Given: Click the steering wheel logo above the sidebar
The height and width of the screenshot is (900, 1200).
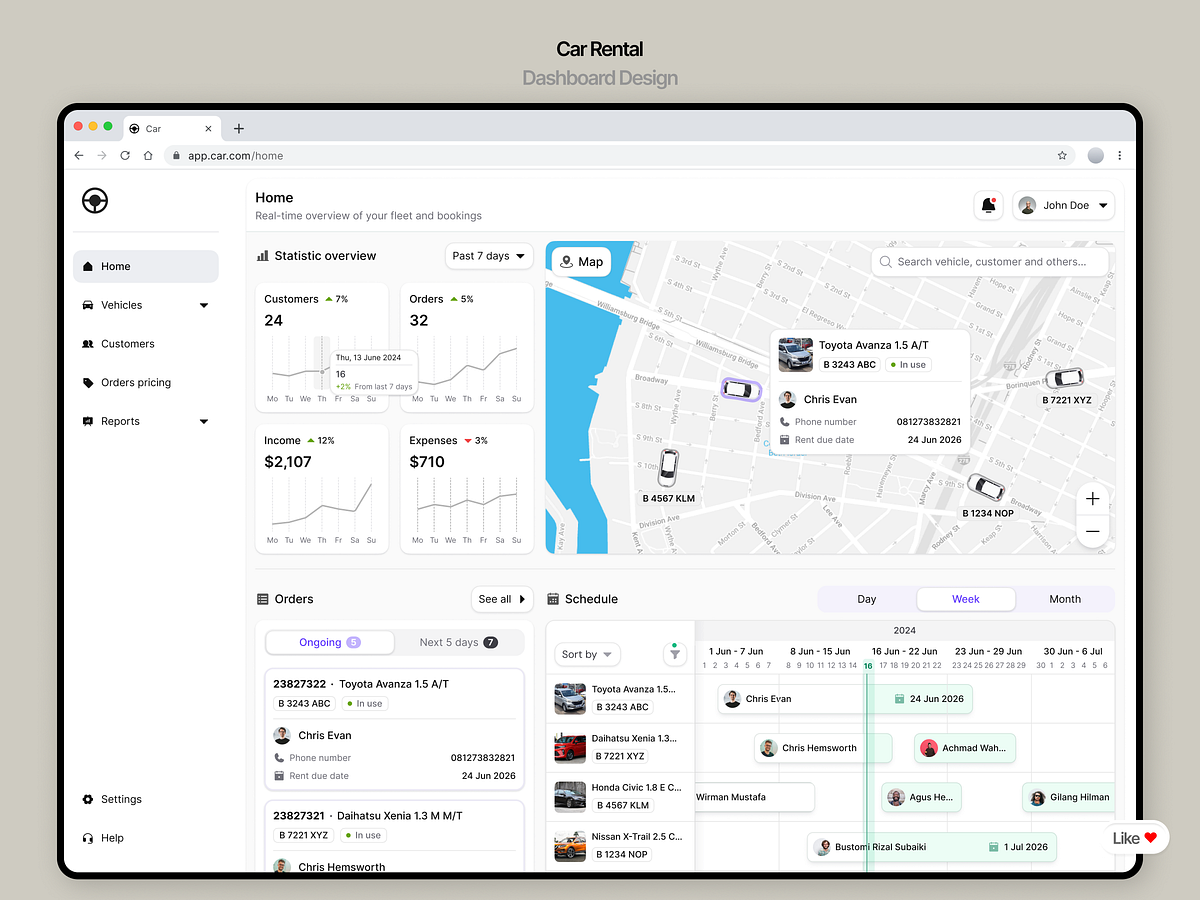Looking at the screenshot, I should tap(94, 200).
